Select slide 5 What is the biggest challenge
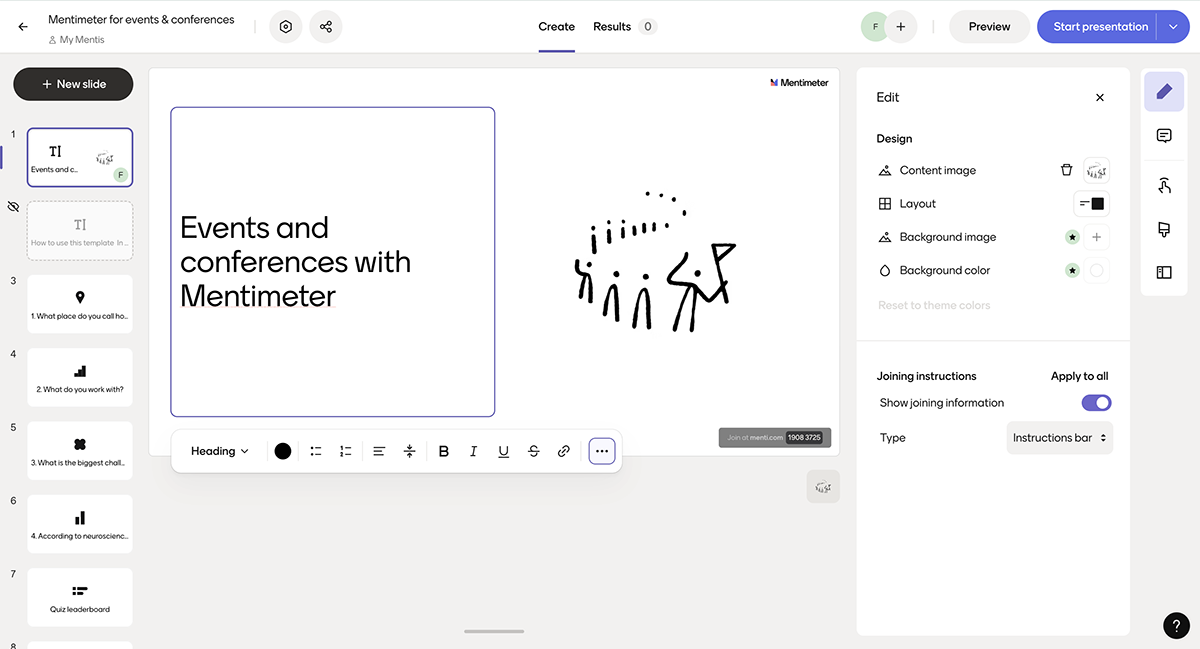 coord(80,451)
